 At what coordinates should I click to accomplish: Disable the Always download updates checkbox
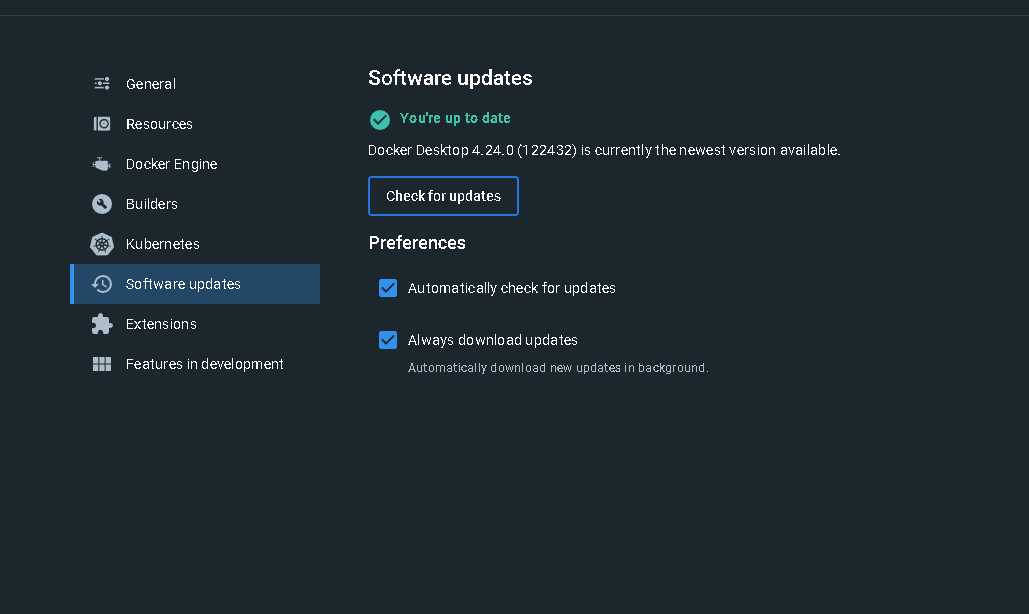388,340
